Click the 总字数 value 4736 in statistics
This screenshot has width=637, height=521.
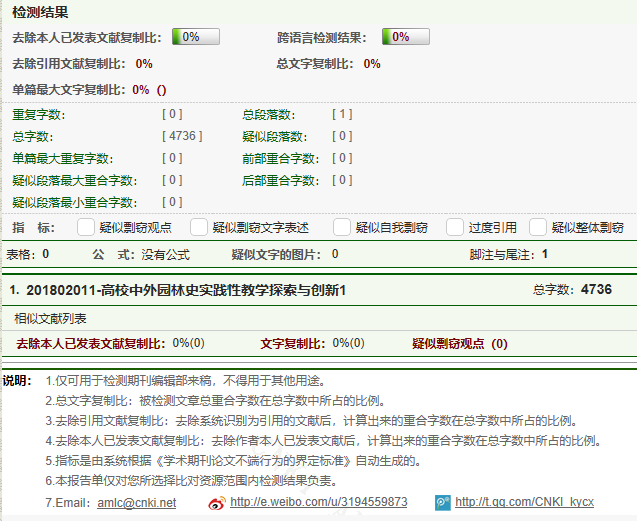pos(182,136)
